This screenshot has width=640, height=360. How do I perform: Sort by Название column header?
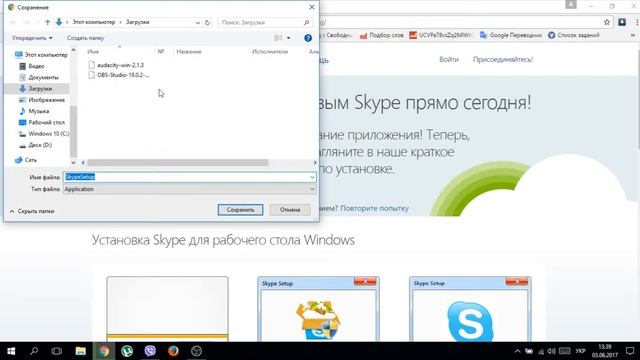(189, 52)
